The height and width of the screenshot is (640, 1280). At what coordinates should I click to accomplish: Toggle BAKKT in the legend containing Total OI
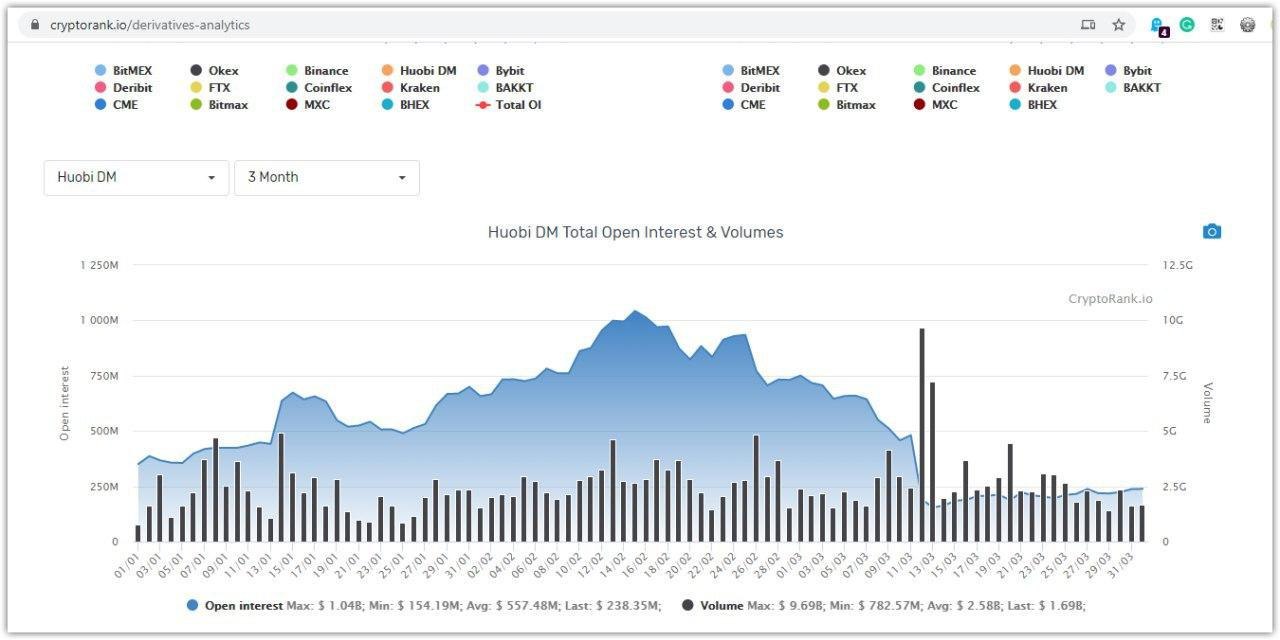tap(506, 88)
